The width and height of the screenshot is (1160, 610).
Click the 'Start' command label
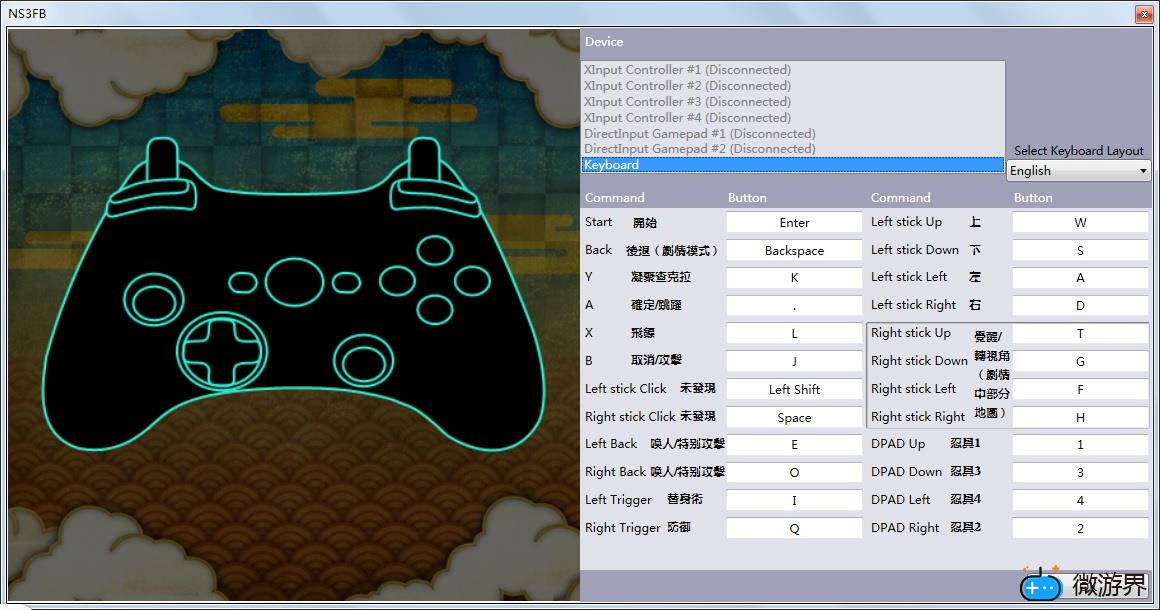pyautogui.click(x=598, y=222)
